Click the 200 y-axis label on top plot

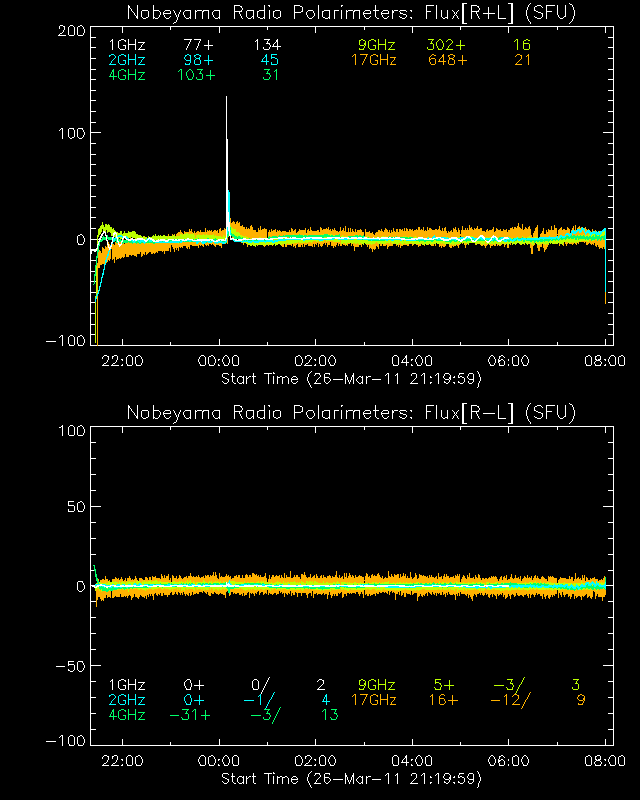(x=70, y=31)
